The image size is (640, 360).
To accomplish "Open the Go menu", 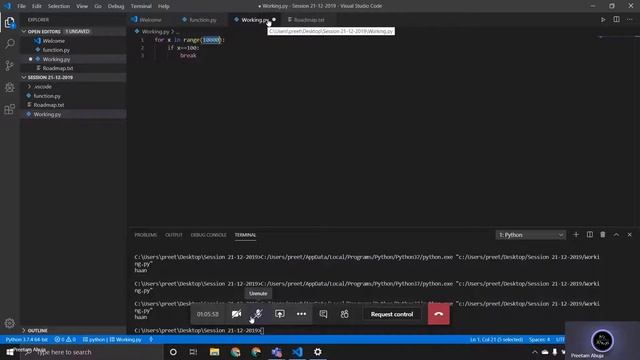I will click(x=98, y=6).
